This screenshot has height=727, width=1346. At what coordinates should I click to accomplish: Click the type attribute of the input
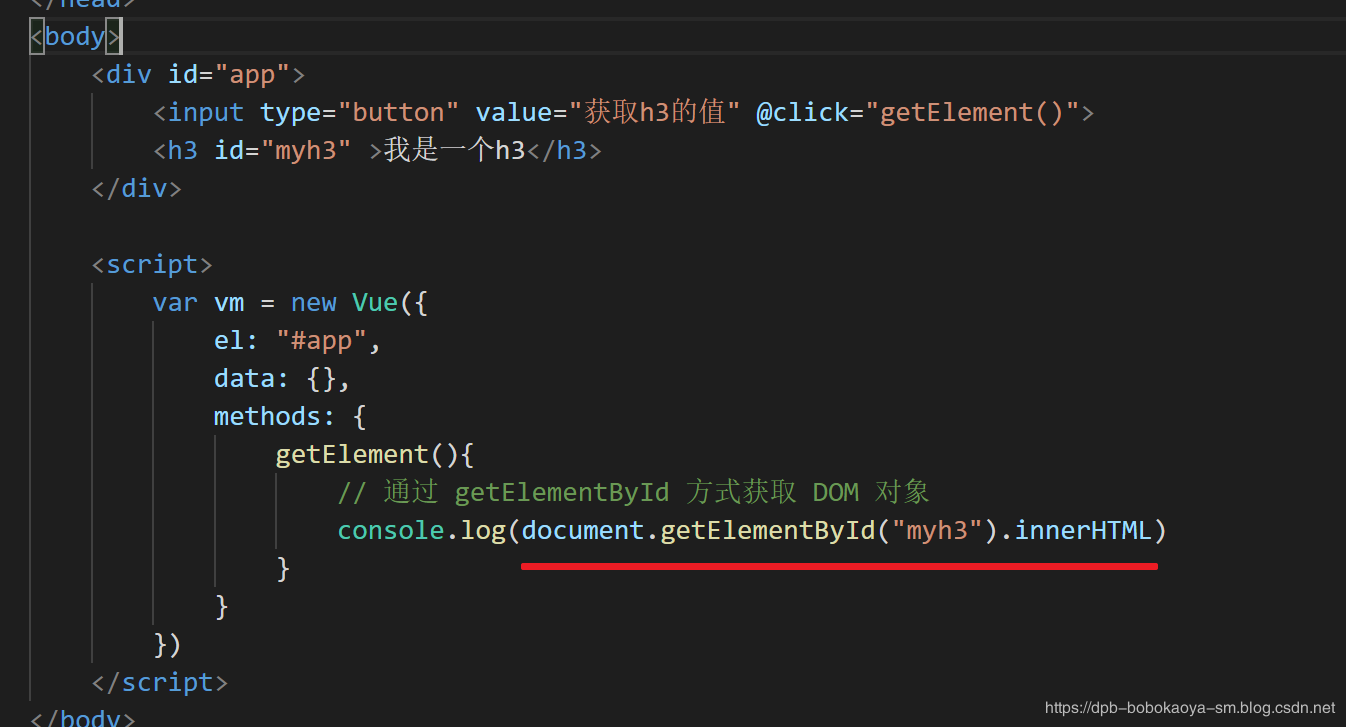tap(291, 112)
